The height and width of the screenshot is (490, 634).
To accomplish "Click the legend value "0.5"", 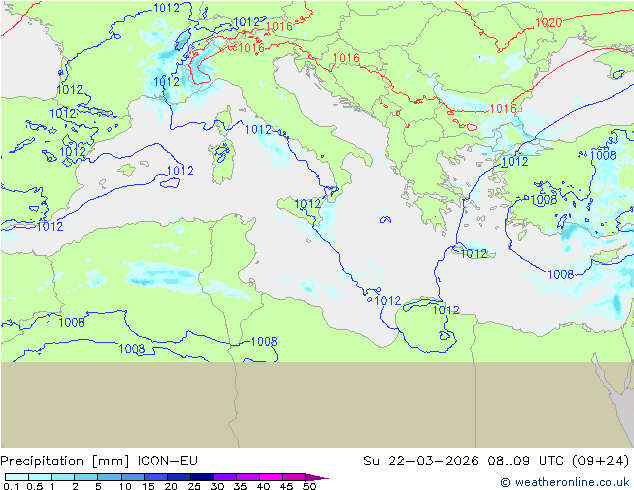I will [34, 486].
